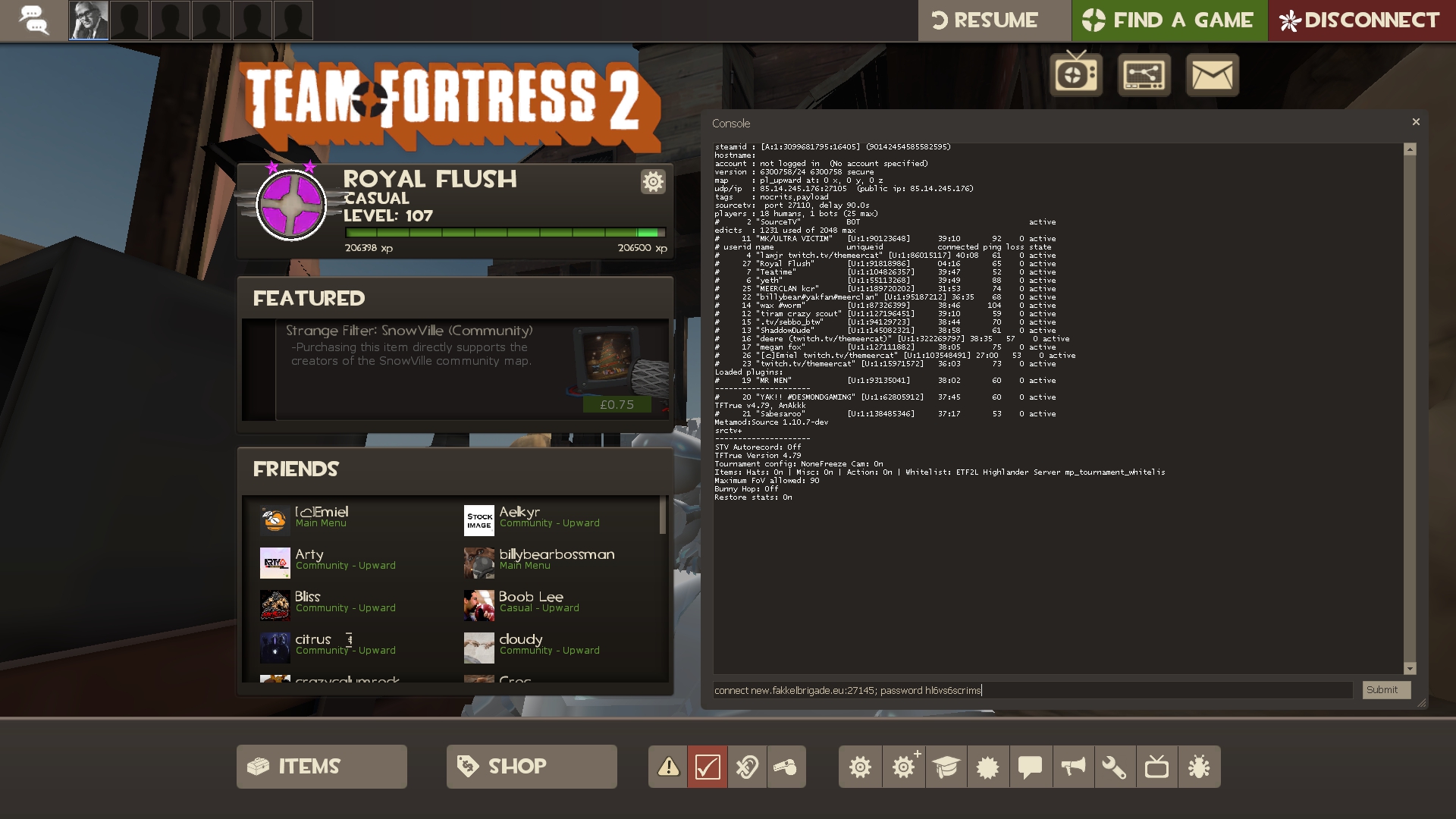
Task: Click the bug report icon
Action: click(1199, 767)
